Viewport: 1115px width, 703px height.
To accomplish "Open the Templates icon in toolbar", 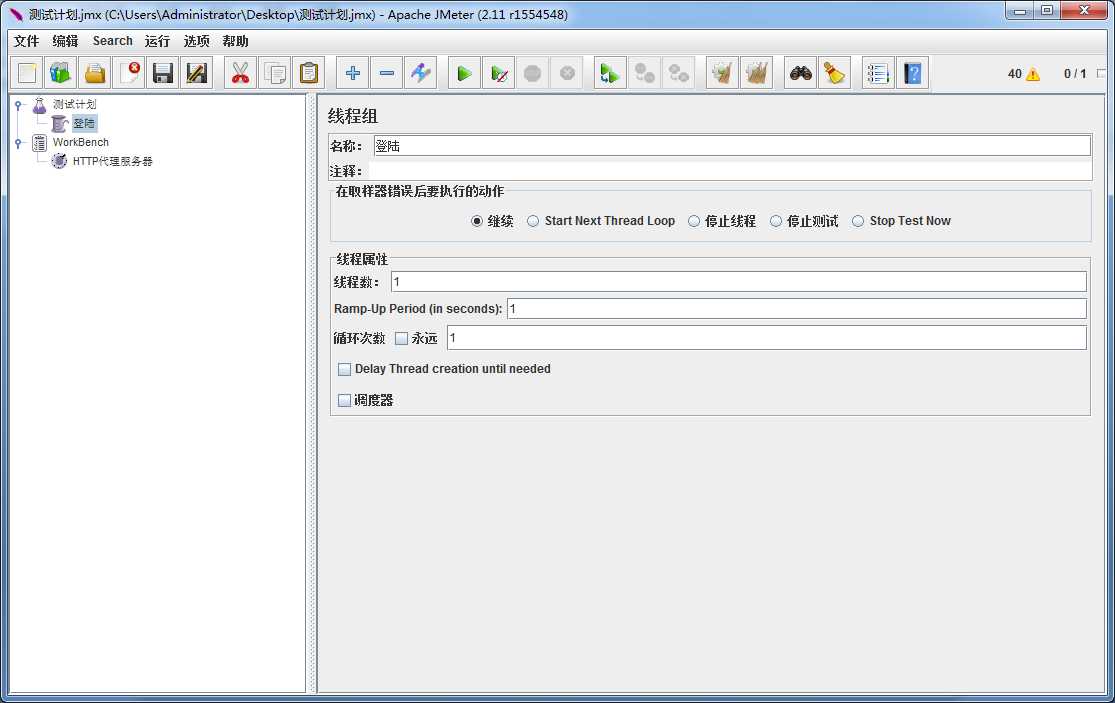I will (x=61, y=73).
